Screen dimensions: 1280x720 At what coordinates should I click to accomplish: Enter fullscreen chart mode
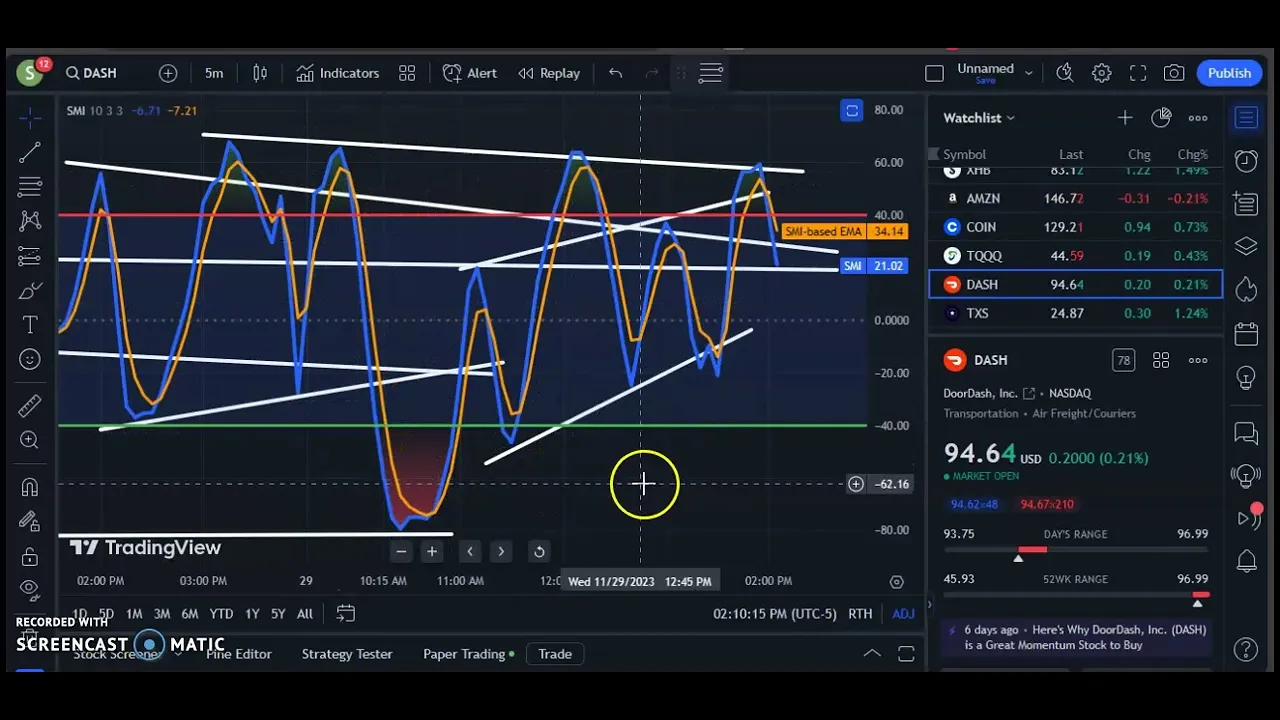pos(1138,73)
